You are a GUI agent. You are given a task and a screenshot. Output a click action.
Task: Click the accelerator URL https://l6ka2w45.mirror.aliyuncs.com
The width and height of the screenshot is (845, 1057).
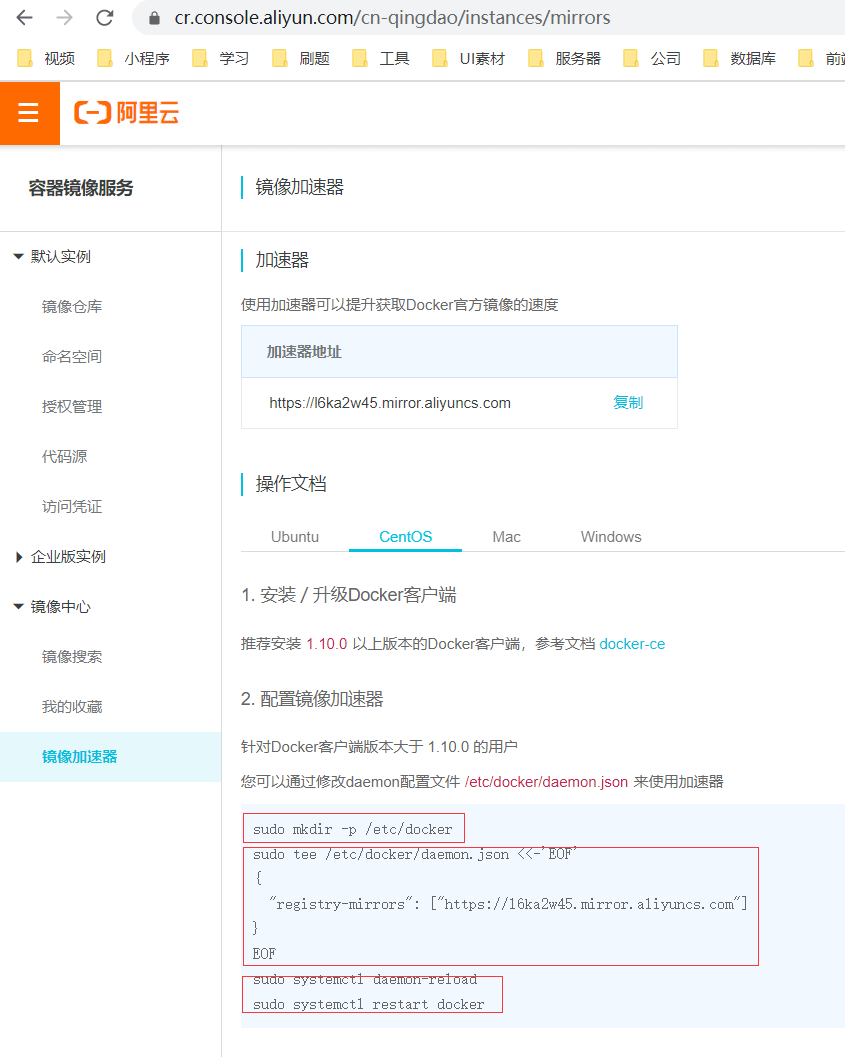(x=390, y=403)
